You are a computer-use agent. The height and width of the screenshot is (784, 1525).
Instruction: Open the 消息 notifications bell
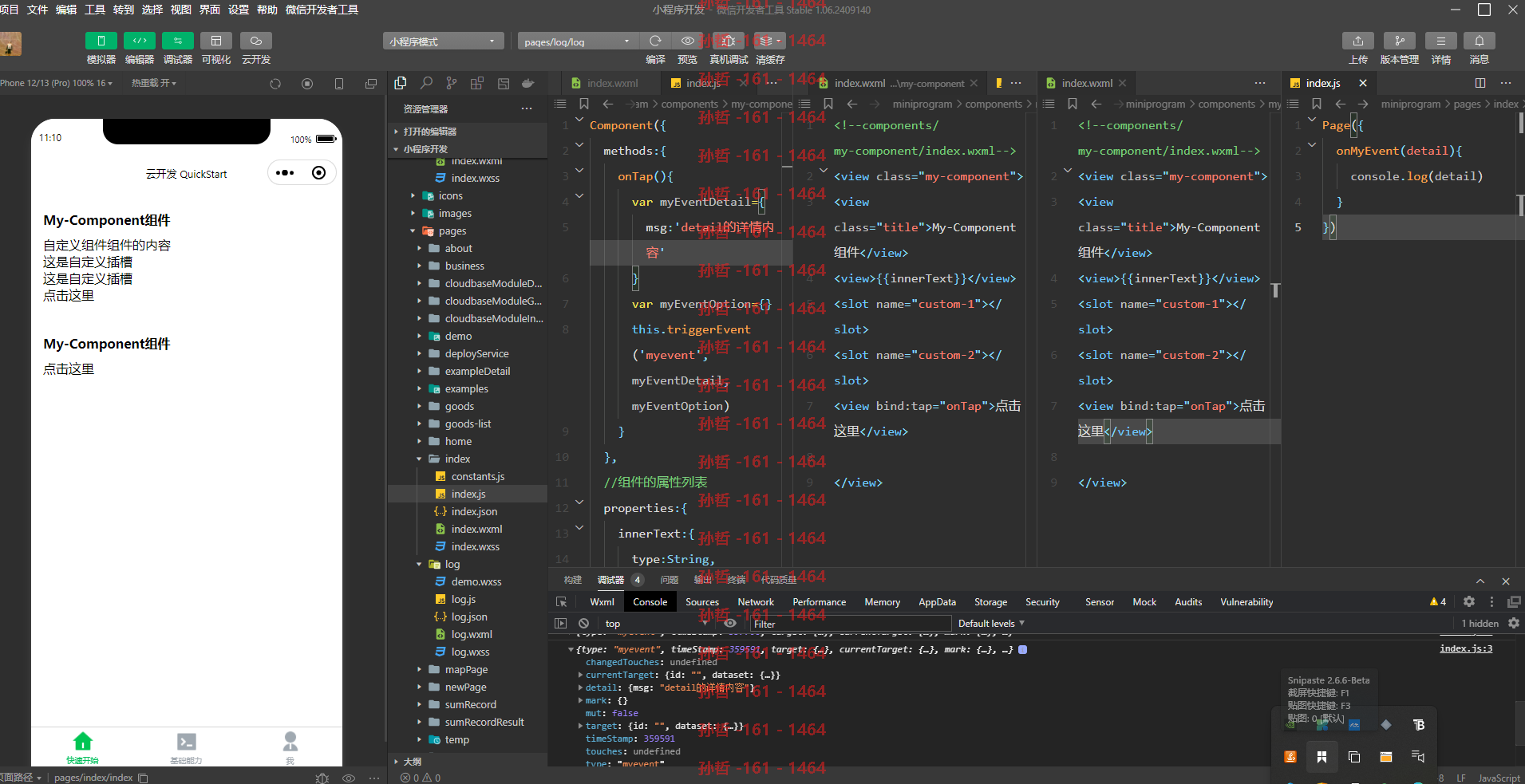[x=1479, y=41]
